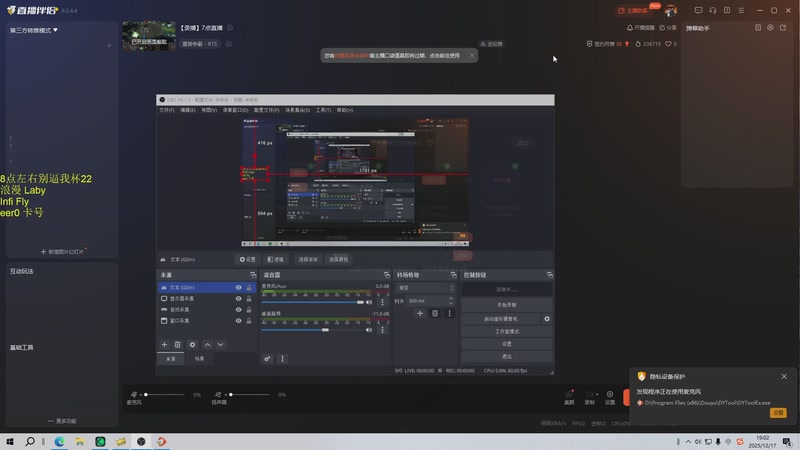The width and height of the screenshot is (800, 450).
Task: Click 选择颜色 in OBS source toolbar
Action: tap(339, 260)
